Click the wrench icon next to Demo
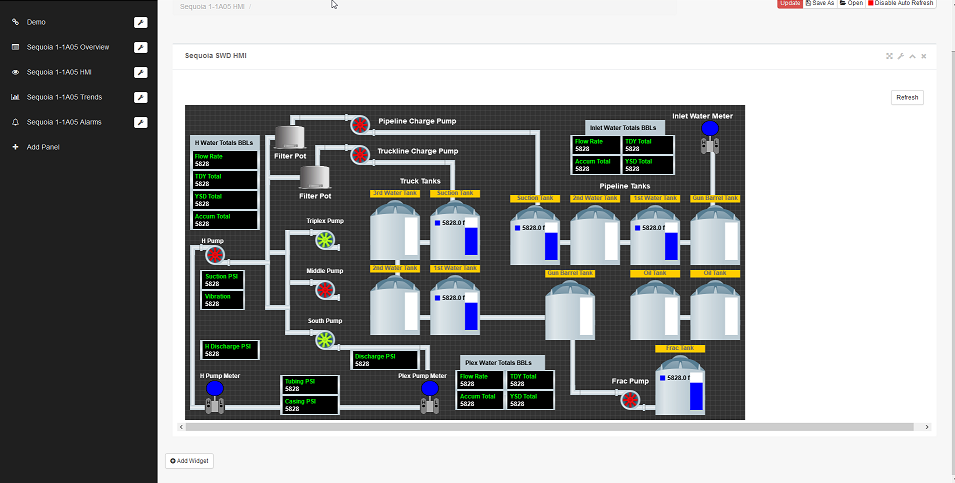The image size is (955, 483). click(x=141, y=22)
